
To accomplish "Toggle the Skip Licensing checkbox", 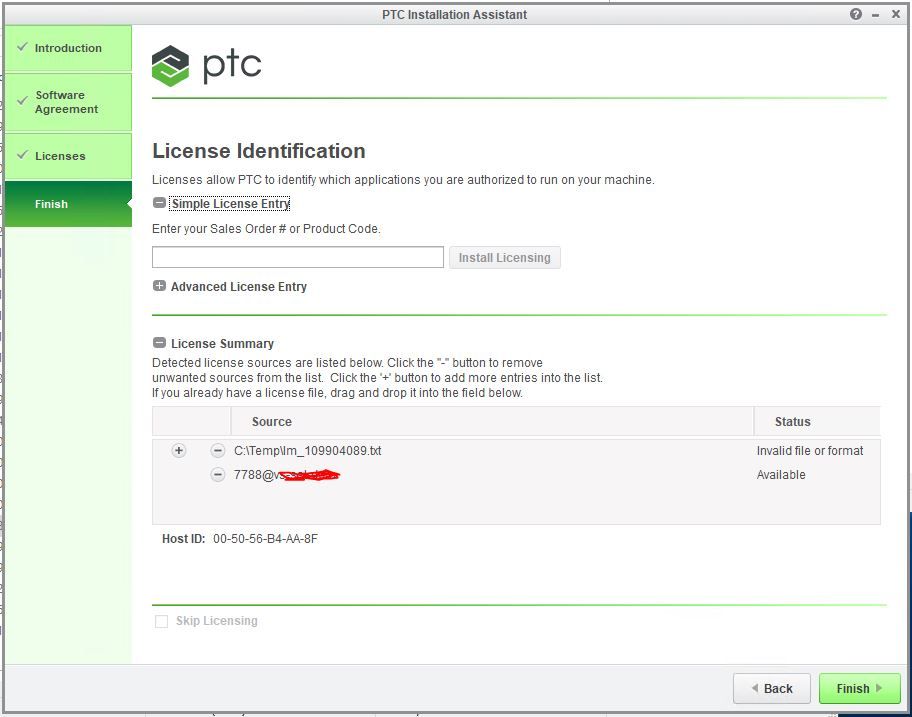I will click(162, 621).
